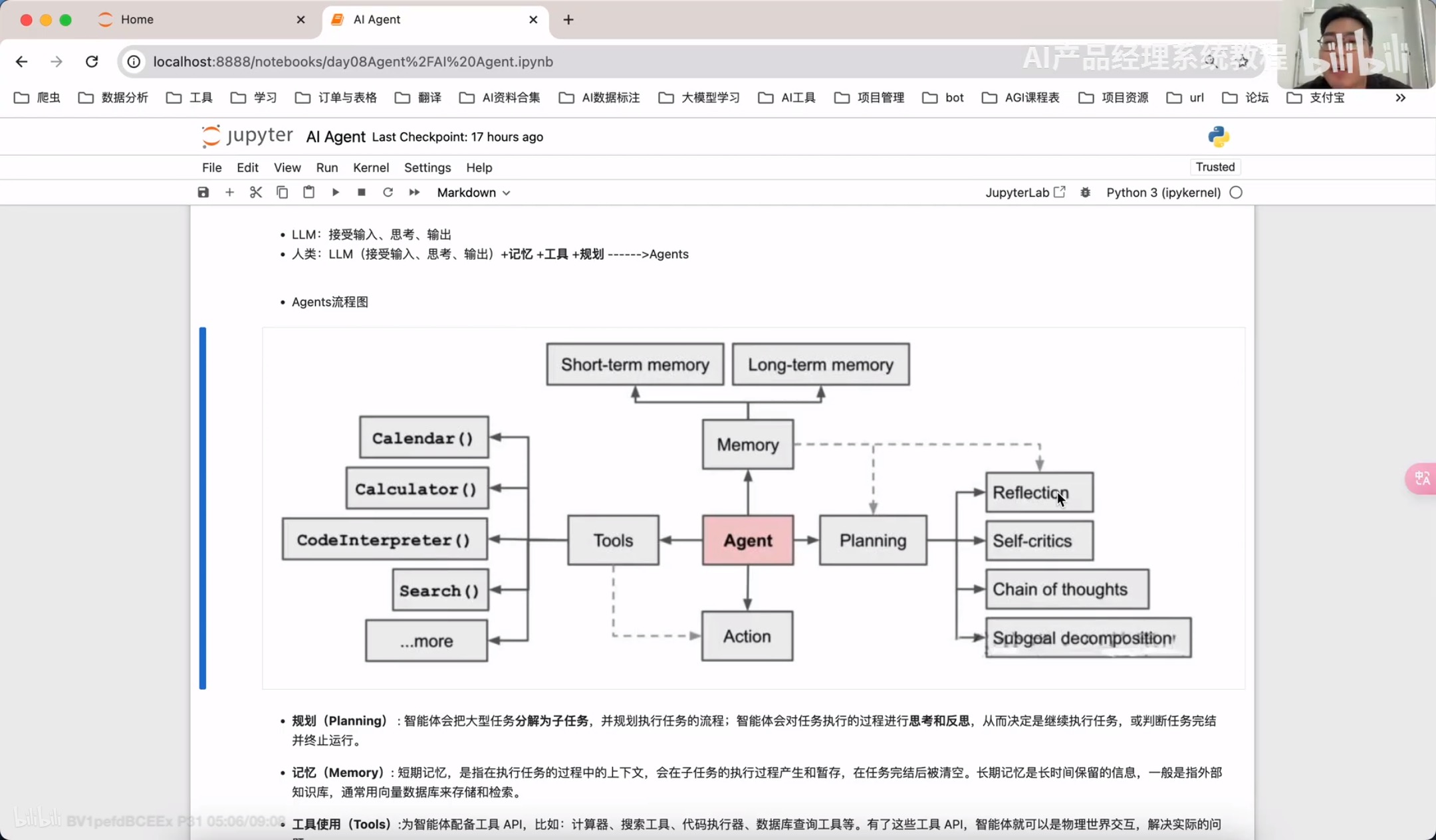
Task: Insert a cell below with plus icon
Action: coord(229,193)
